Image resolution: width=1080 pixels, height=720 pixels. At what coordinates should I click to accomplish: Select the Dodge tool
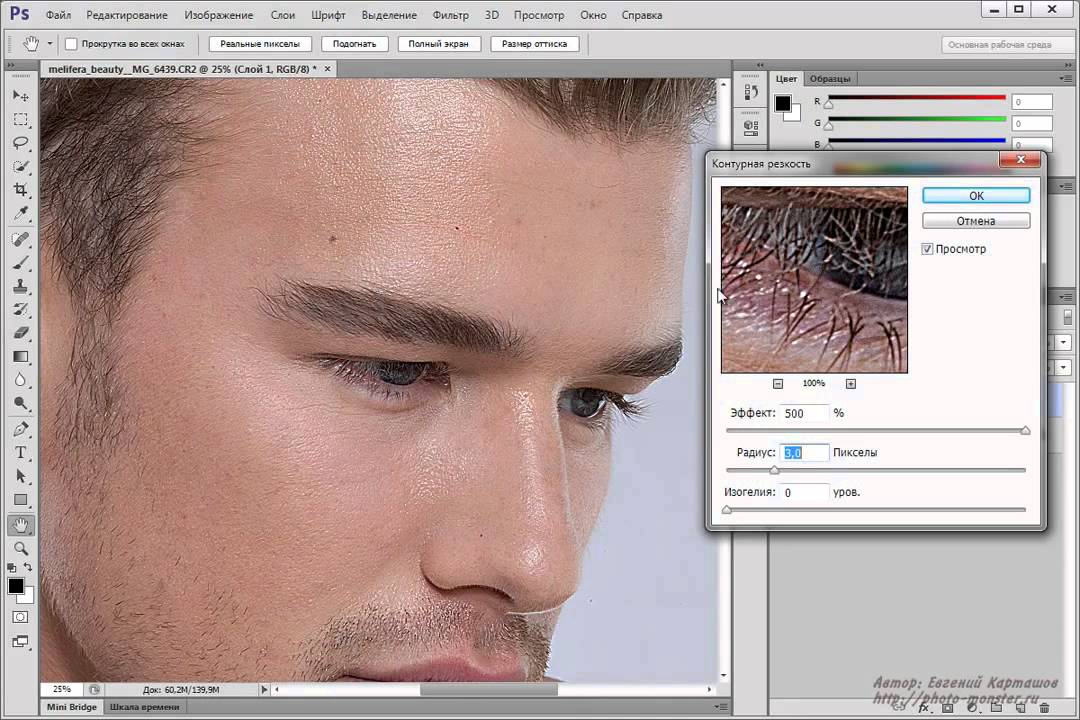coord(21,403)
